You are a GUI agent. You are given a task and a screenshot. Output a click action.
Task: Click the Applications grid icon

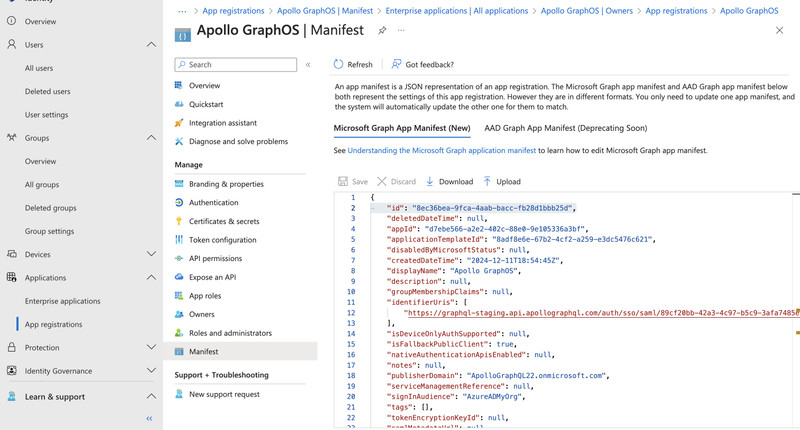pyautogui.click(x=11, y=277)
